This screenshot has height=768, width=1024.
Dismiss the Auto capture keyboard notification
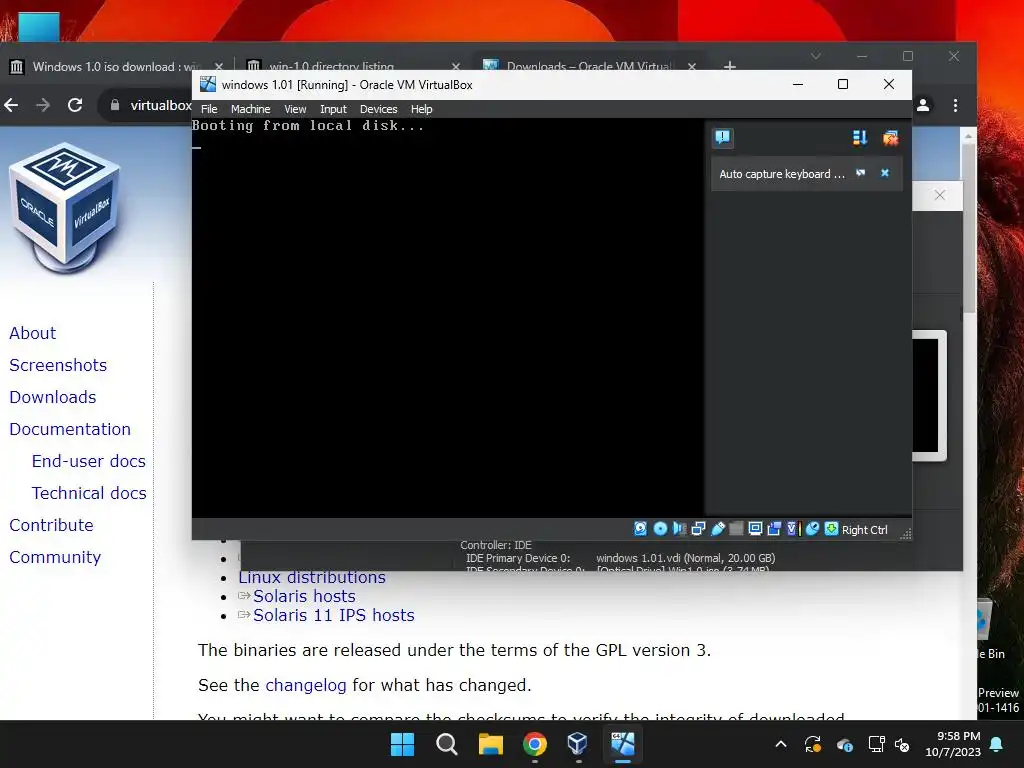coord(885,173)
